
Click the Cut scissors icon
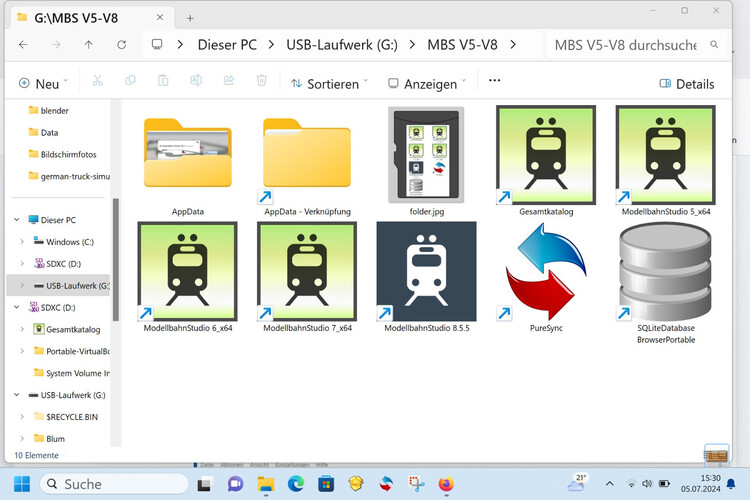coord(98,80)
